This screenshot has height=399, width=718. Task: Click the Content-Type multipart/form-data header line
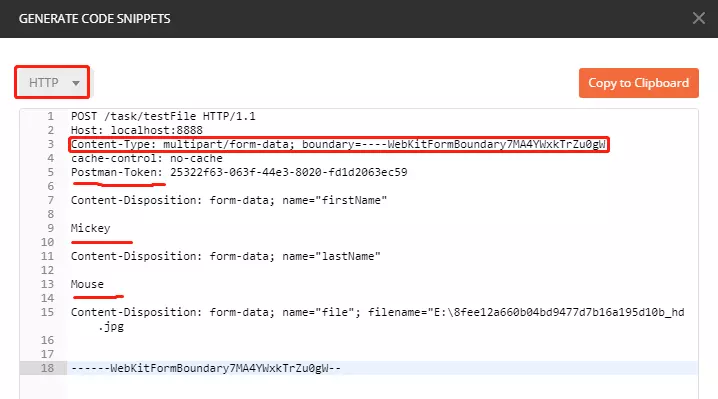tap(338, 144)
